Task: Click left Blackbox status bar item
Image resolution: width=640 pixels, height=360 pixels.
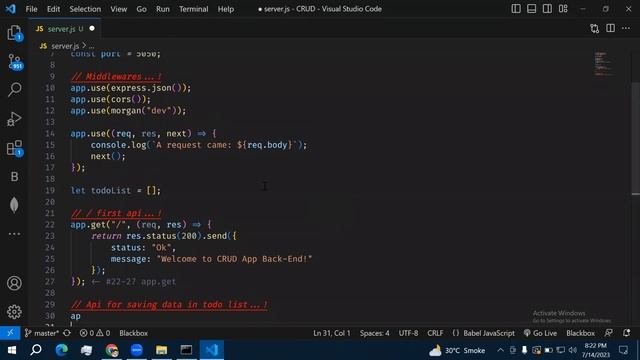Action: [133, 333]
